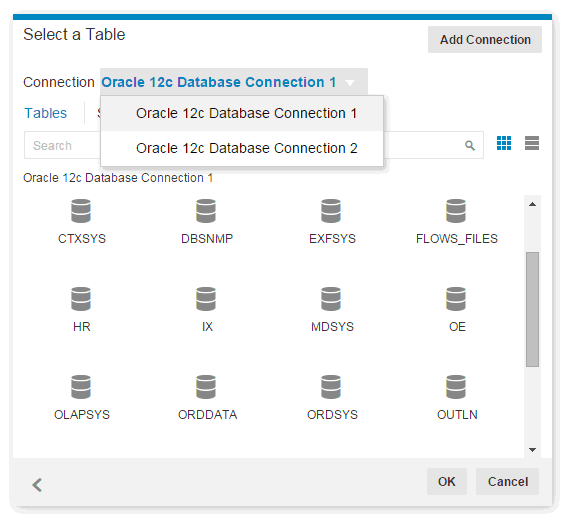The height and width of the screenshot is (521, 568).
Task: Switch to grid view icon
Action: click(x=504, y=143)
